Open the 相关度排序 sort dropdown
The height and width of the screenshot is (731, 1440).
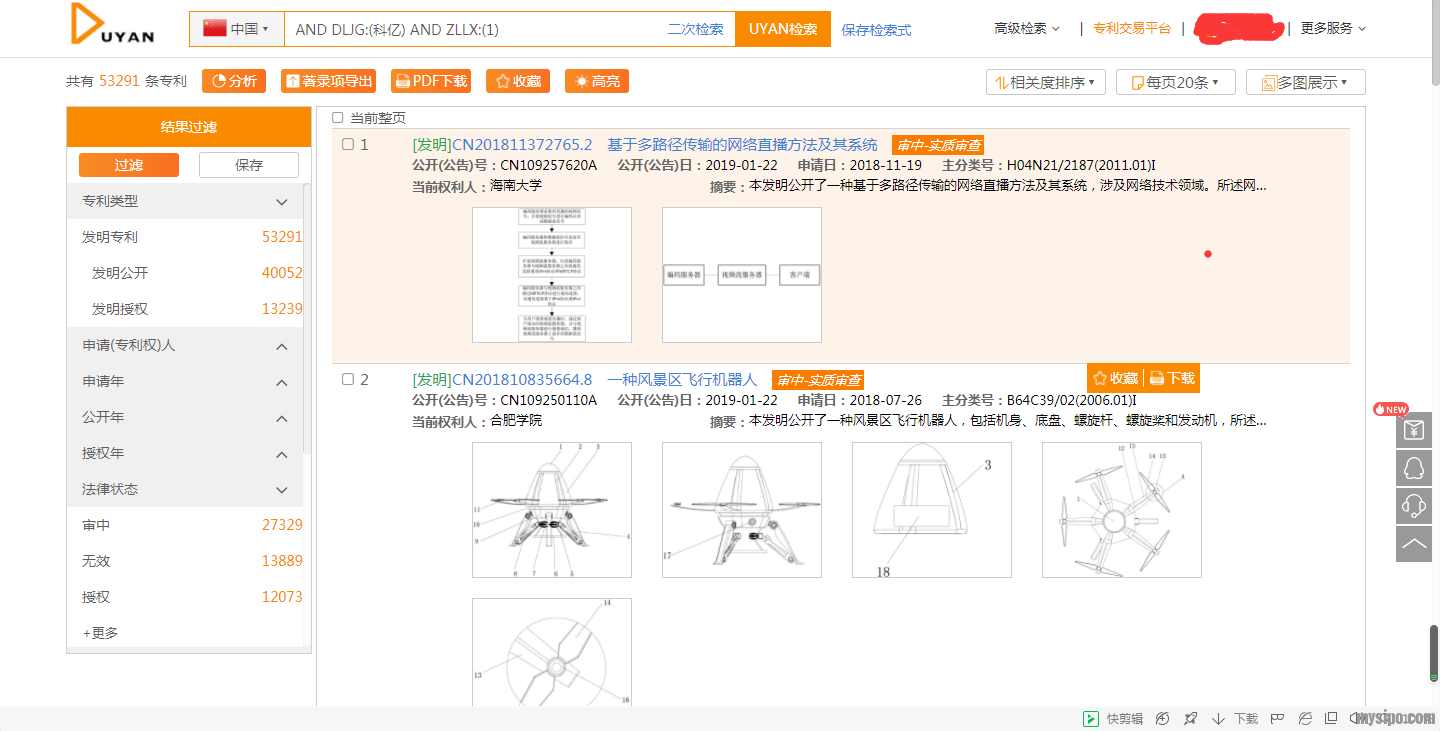click(1045, 82)
